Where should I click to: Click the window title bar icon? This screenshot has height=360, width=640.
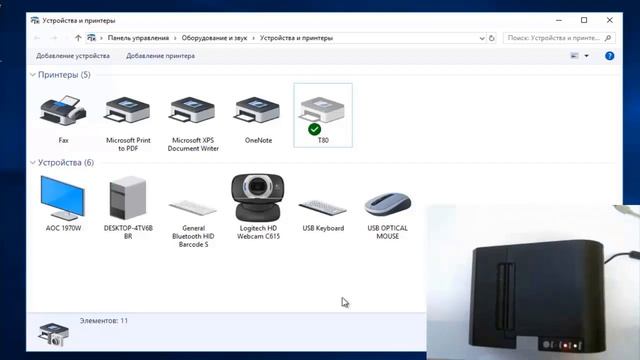point(35,20)
